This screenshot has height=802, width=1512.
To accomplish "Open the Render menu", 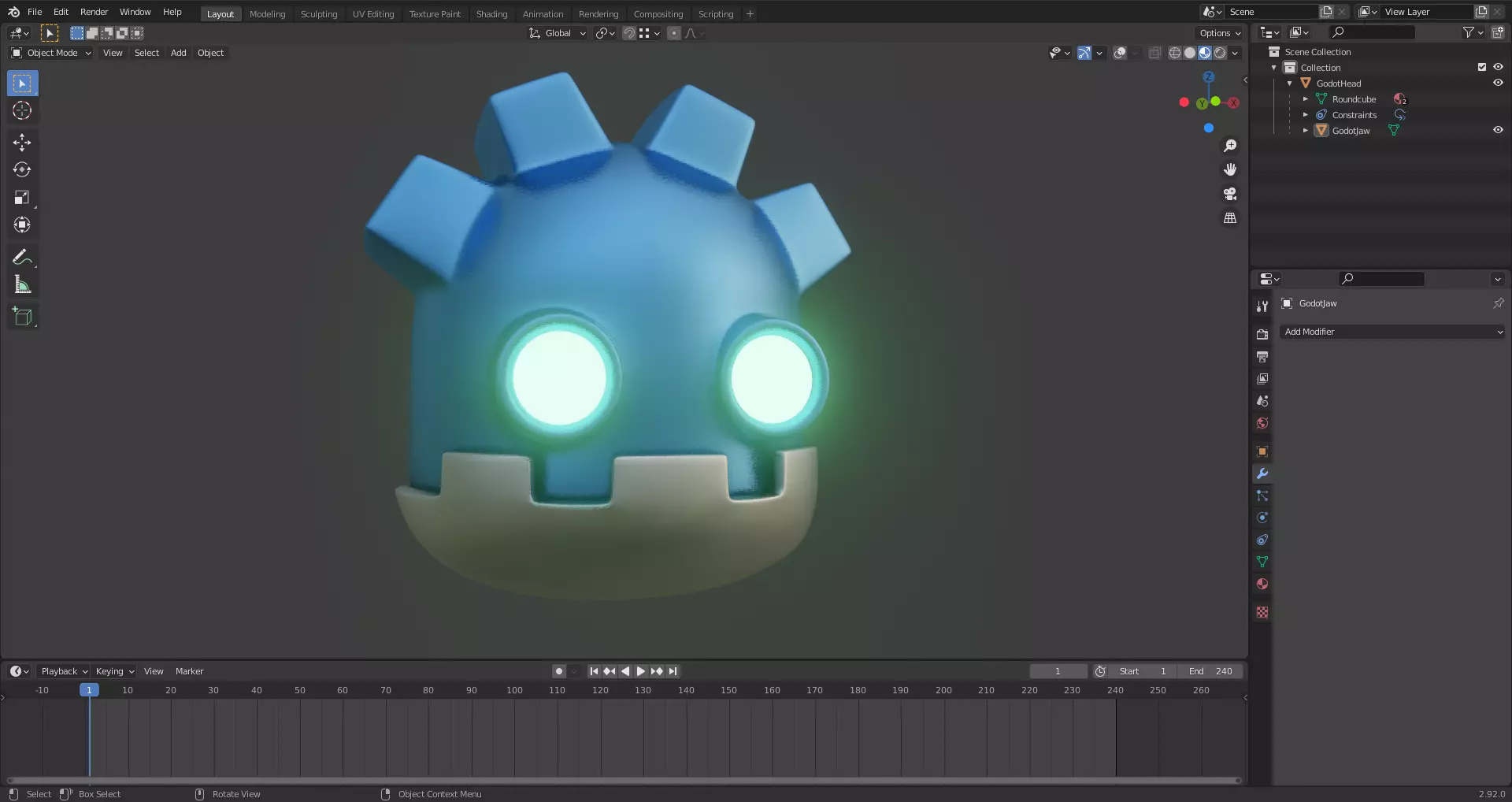I will [94, 12].
